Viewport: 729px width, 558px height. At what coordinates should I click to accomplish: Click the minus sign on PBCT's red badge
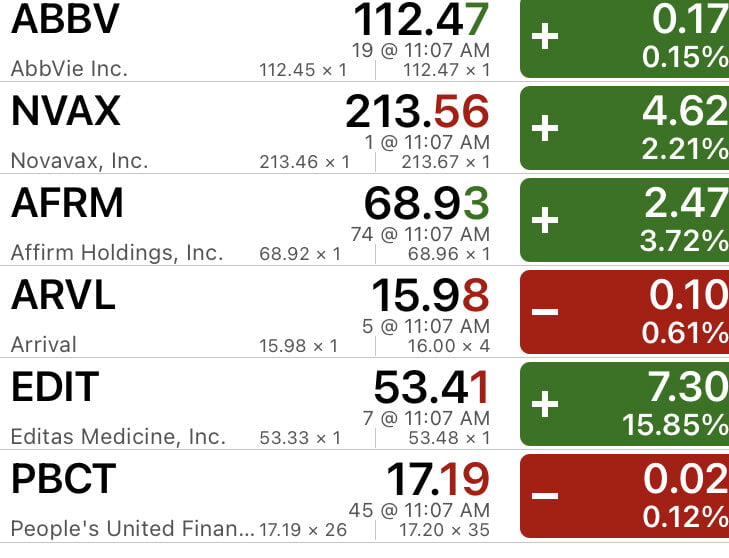[545, 495]
